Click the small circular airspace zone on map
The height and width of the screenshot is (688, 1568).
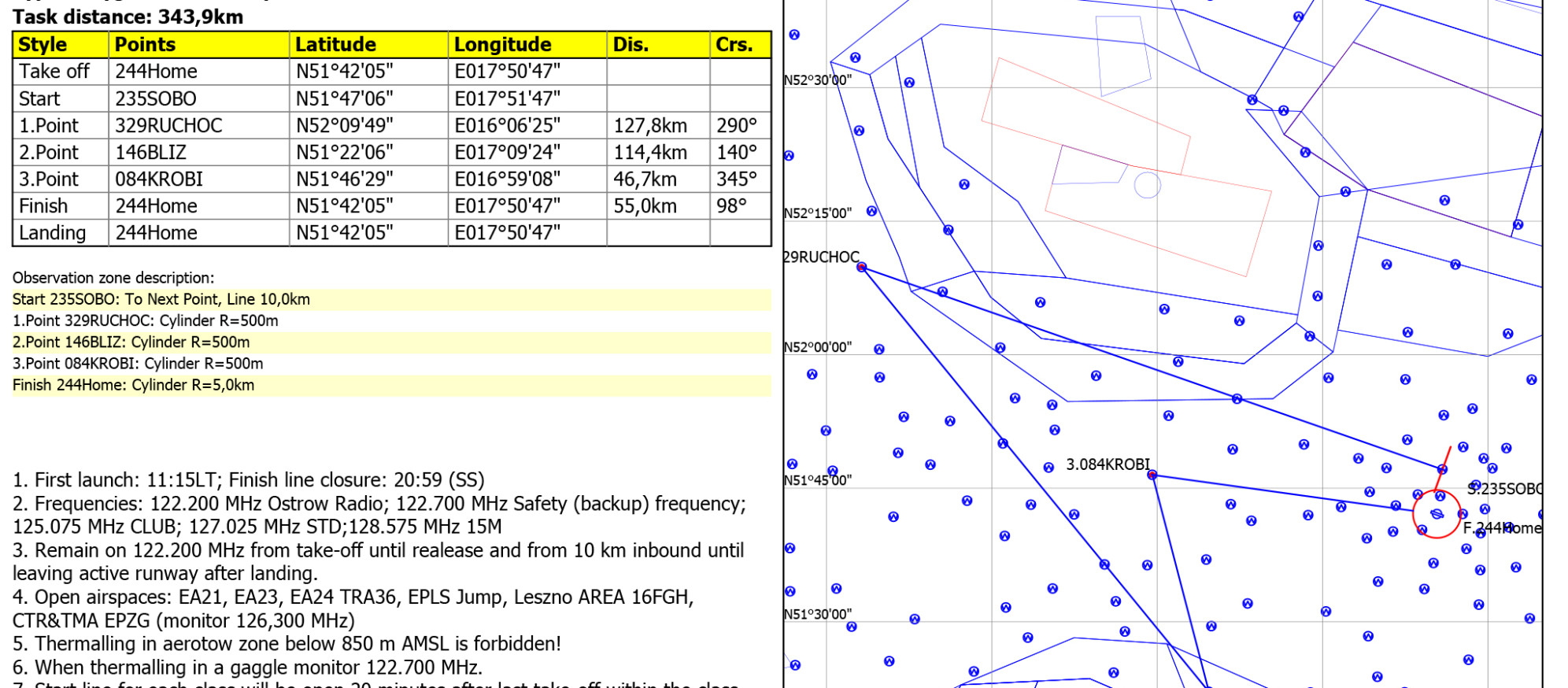[x=1147, y=185]
